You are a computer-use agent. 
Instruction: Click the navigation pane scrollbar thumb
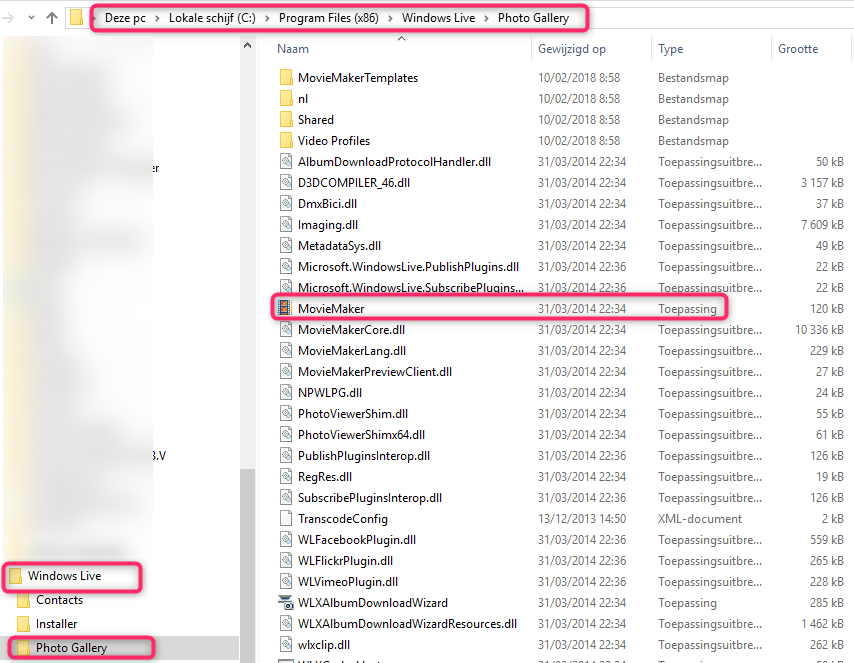pyautogui.click(x=247, y=565)
